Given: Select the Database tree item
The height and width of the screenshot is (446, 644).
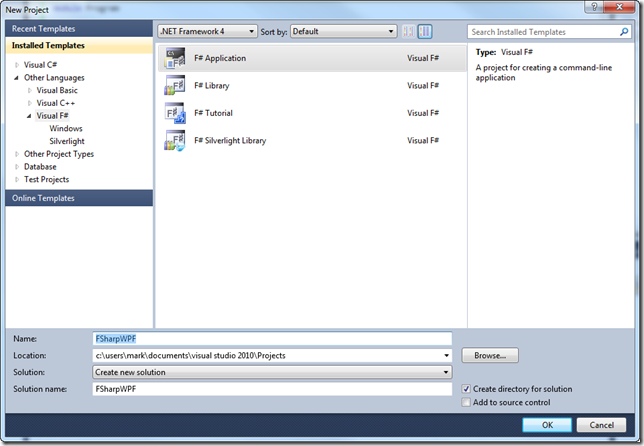Looking at the screenshot, I should point(40,167).
